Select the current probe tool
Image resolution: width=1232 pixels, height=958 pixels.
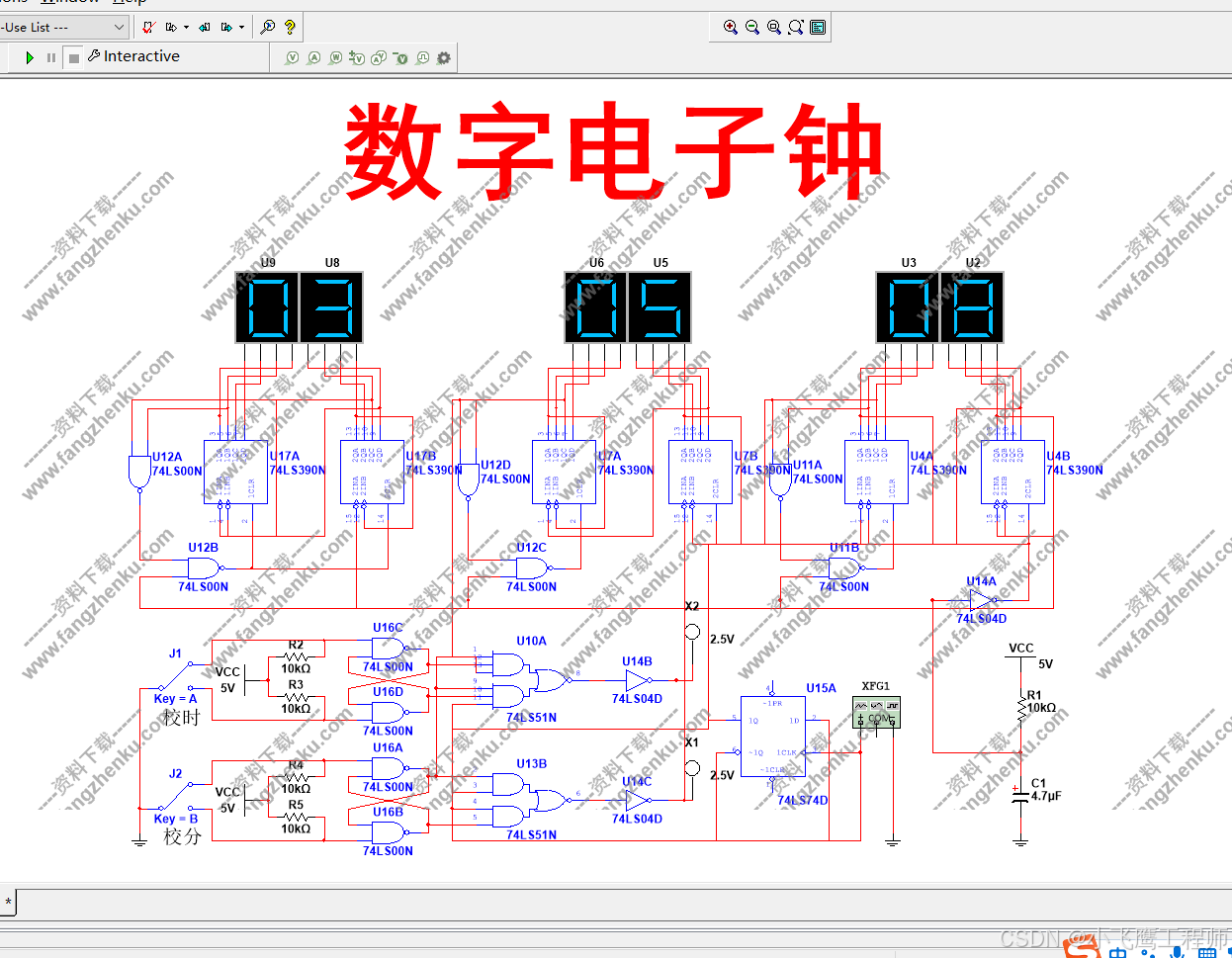314,57
